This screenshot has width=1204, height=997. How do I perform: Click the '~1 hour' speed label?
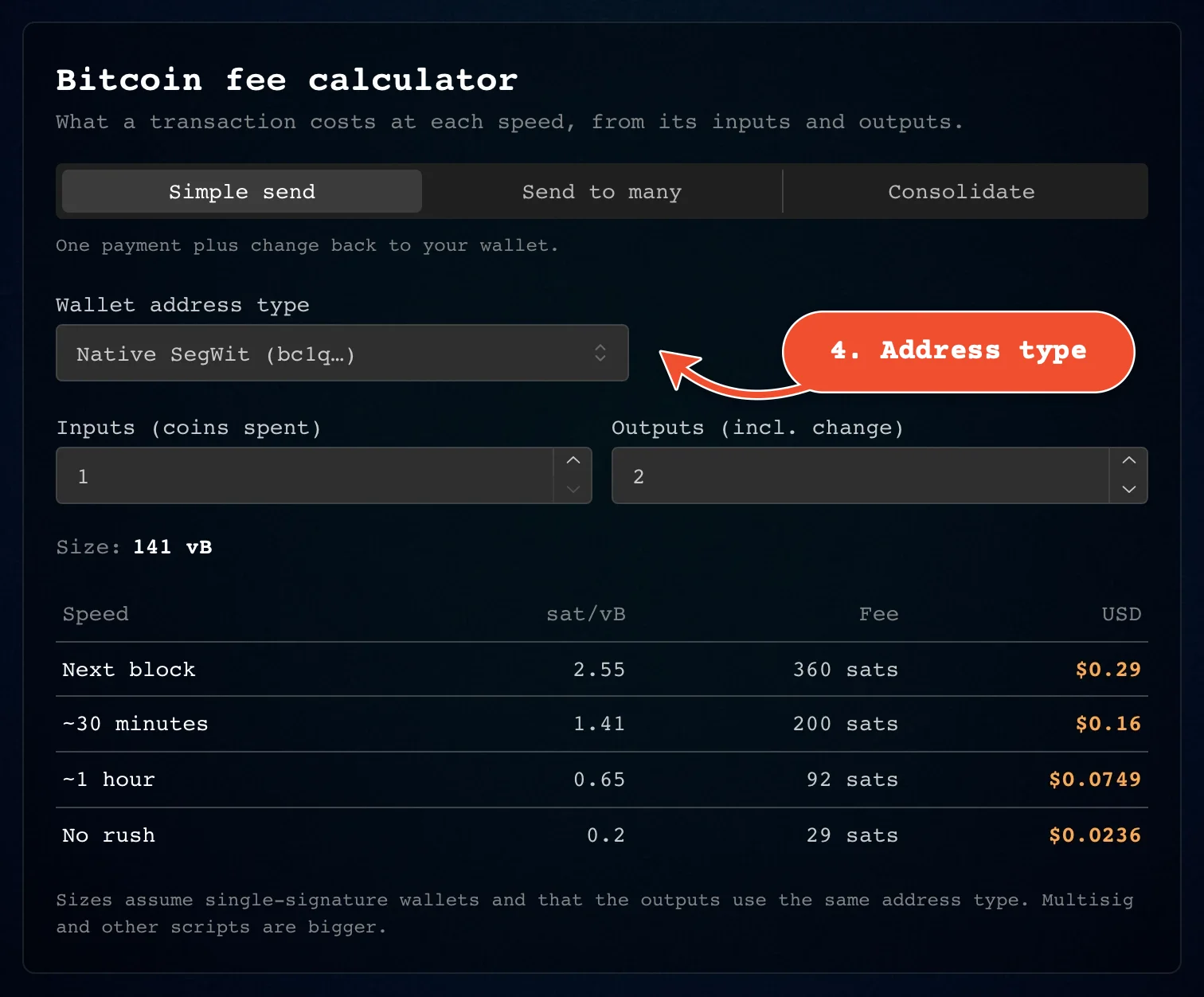click(x=108, y=780)
